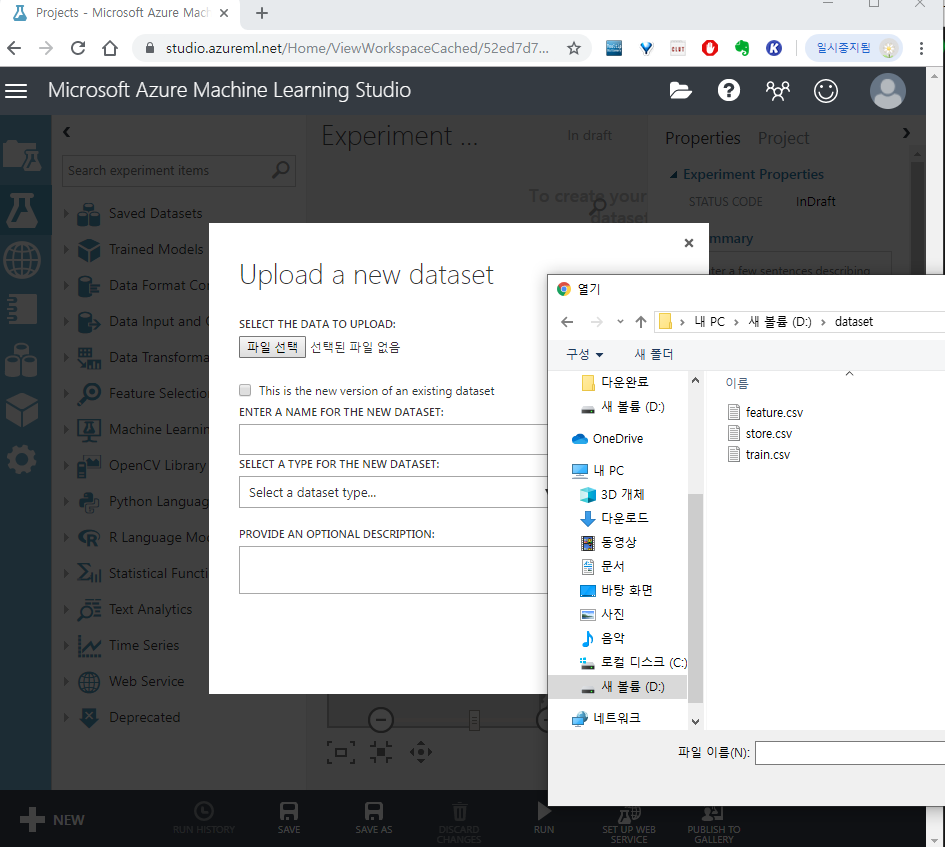Open Datasets icon in left sidebar
945x847 pixels.
coord(22,360)
